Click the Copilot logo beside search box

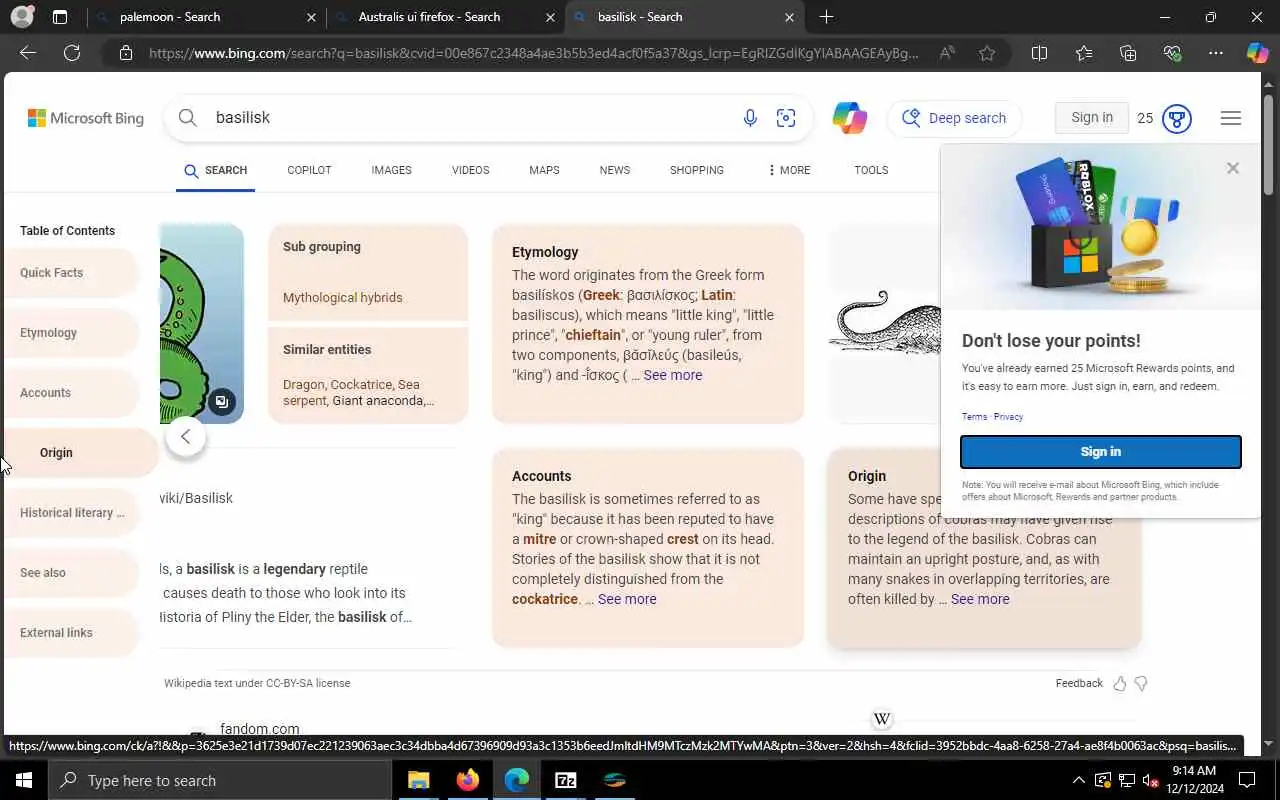850,118
